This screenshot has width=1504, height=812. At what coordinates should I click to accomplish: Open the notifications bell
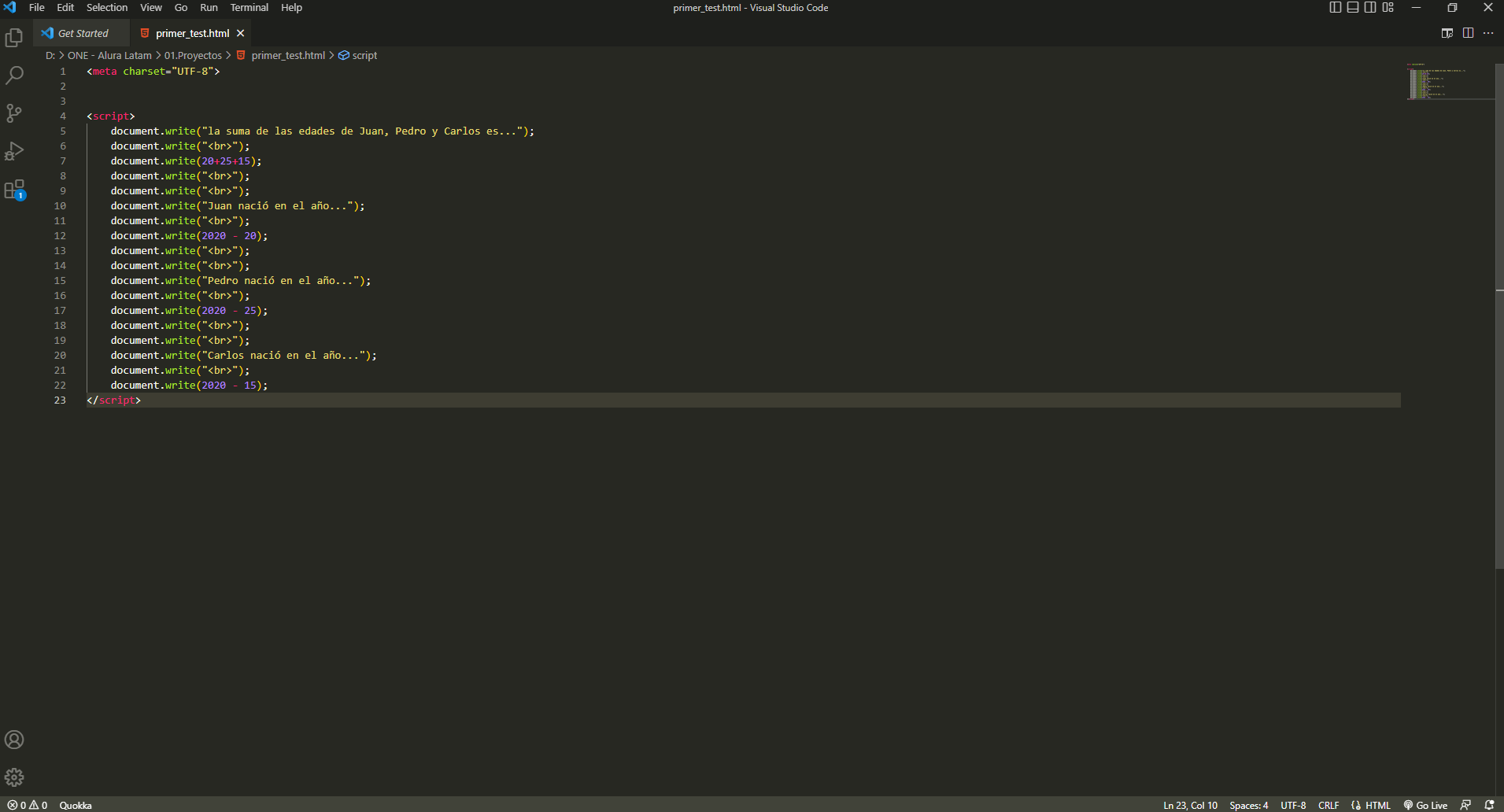(1489, 805)
